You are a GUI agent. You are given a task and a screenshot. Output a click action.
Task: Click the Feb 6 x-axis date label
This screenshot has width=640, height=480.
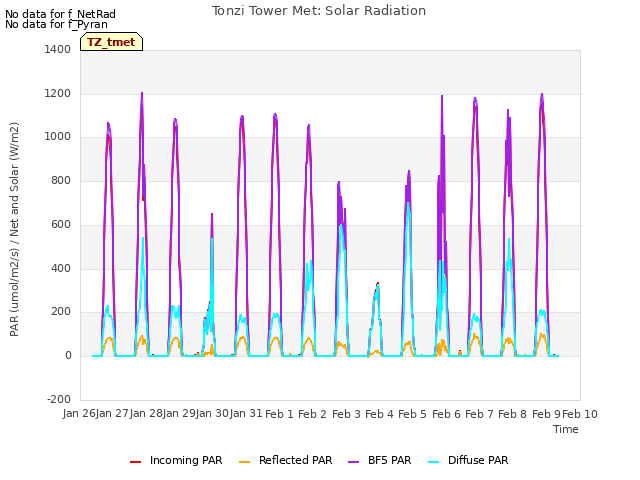[x=446, y=414]
